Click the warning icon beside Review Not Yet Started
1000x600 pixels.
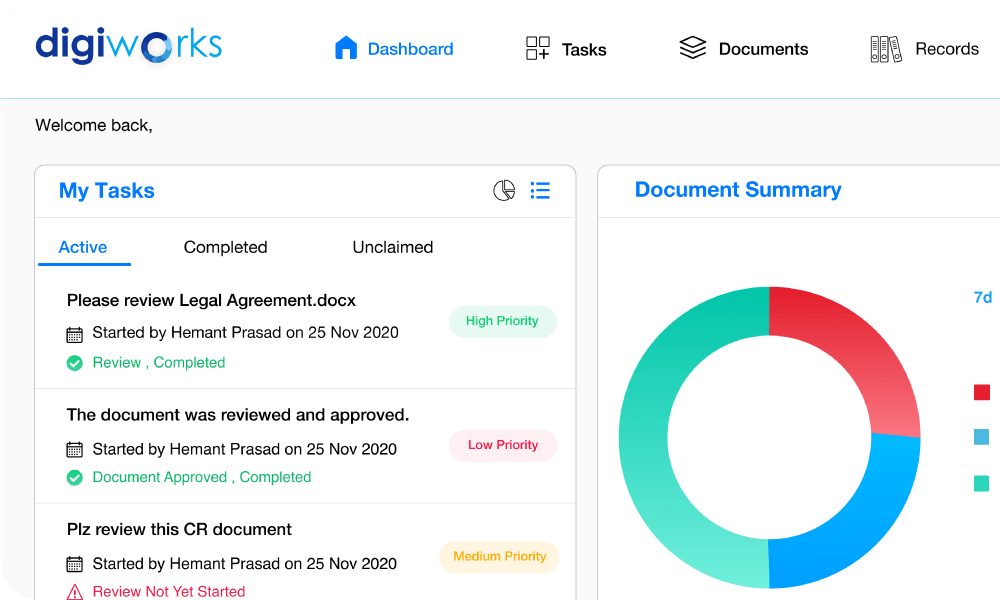click(x=75, y=592)
